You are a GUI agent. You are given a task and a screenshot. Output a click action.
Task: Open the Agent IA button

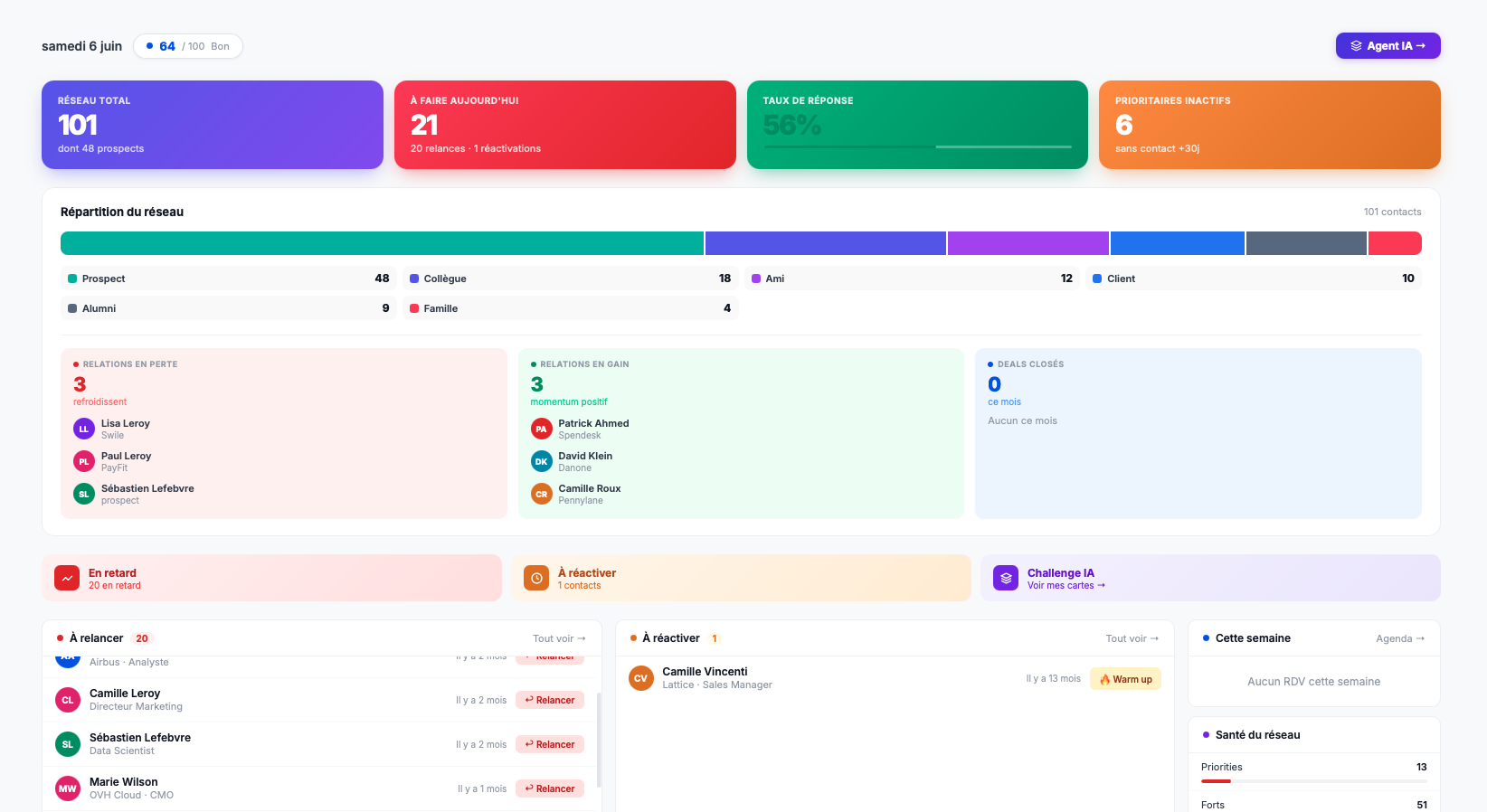click(x=1388, y=46)
